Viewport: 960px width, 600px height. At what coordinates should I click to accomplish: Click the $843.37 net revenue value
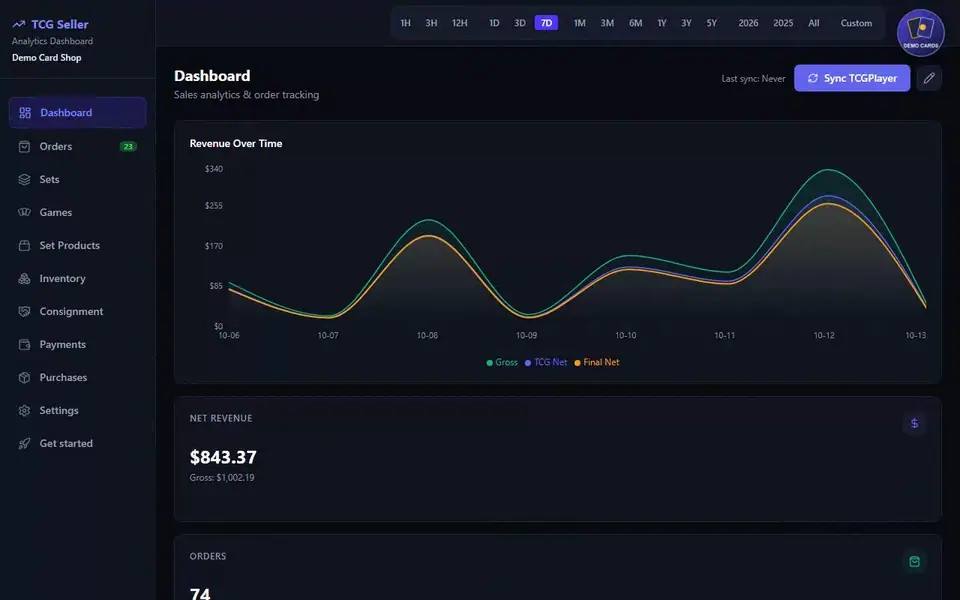(x=223, y=457)
